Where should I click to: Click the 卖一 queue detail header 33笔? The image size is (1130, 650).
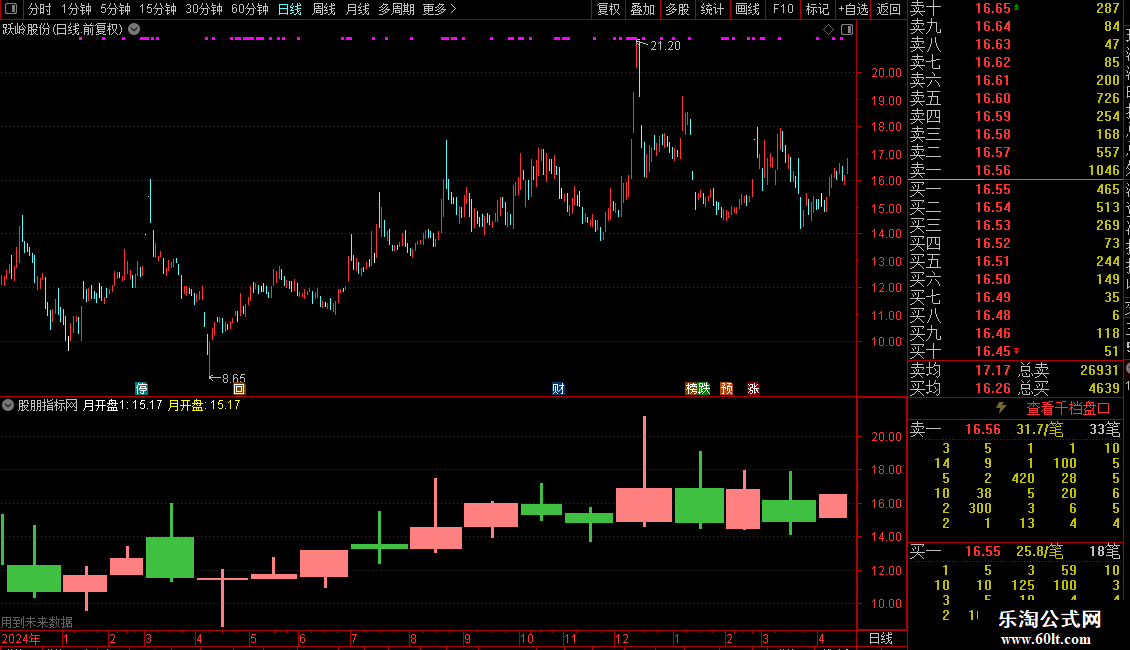tap(1104, 429)
